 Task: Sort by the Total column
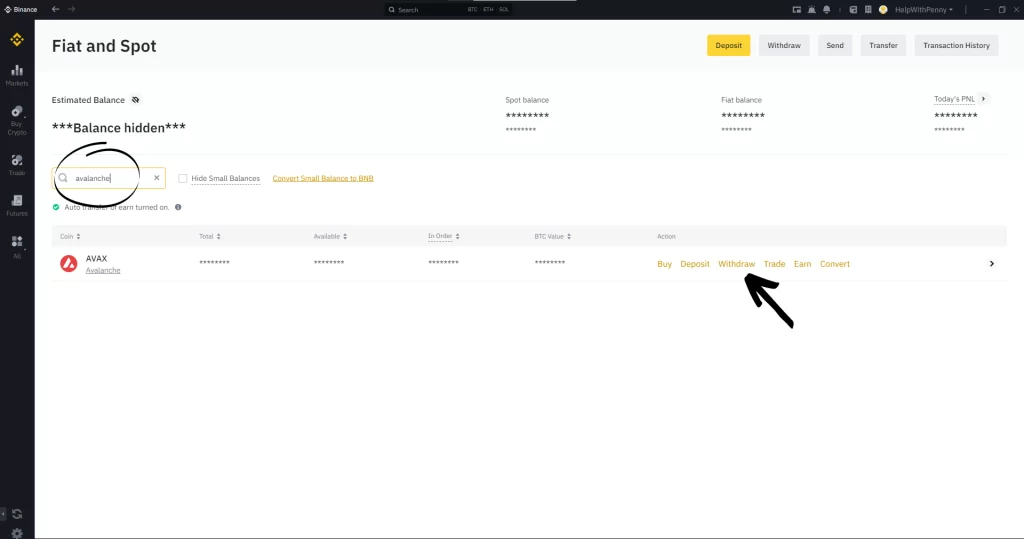[210, 237]
